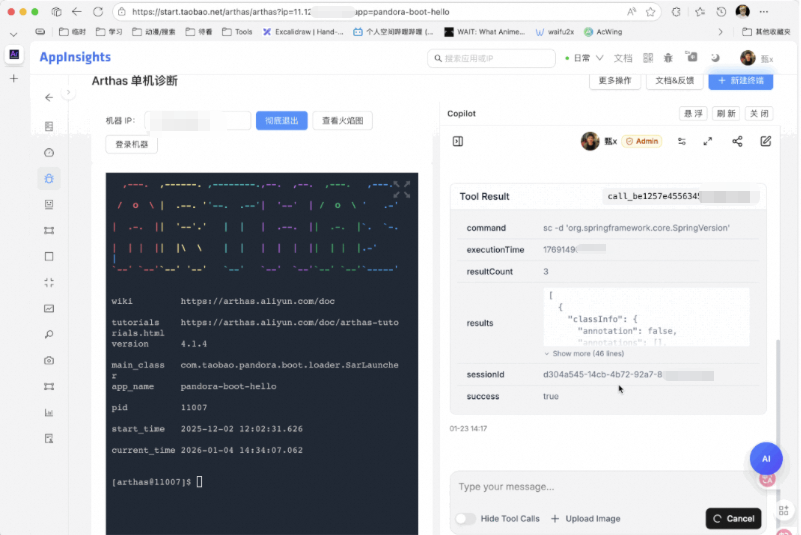Expand Copilot panel with fullscreen arrows icon

708,142
